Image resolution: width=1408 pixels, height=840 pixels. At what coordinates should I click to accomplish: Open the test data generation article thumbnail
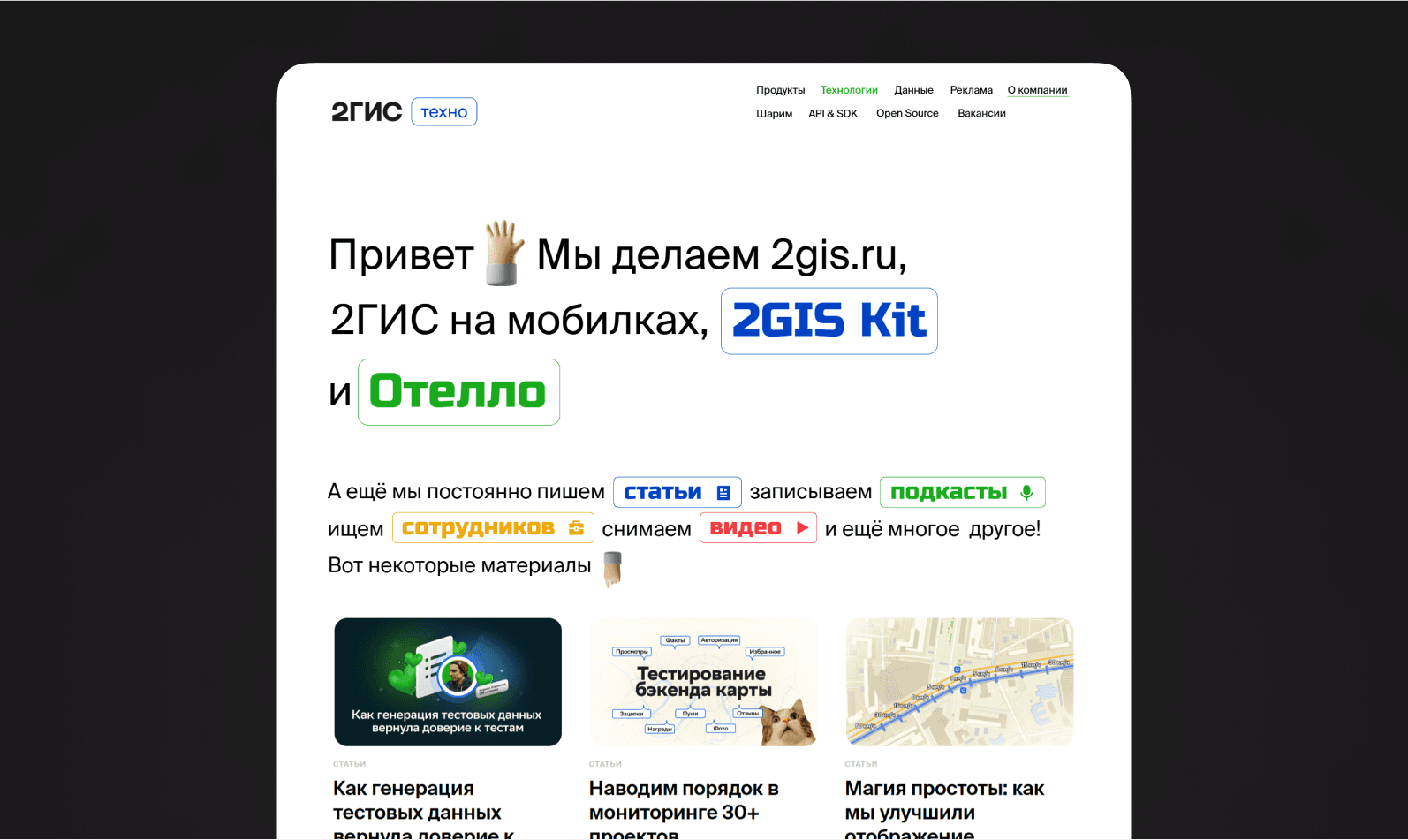[448, 682]
